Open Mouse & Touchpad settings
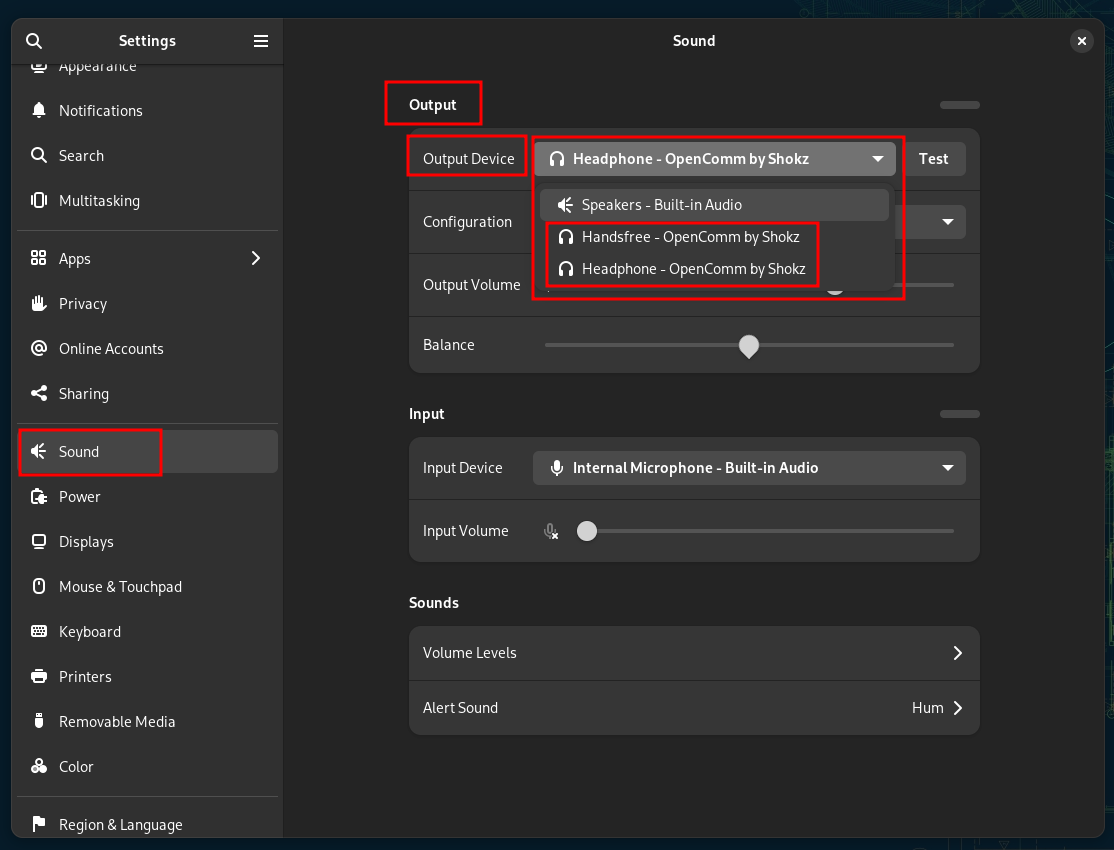 point(120,586)
